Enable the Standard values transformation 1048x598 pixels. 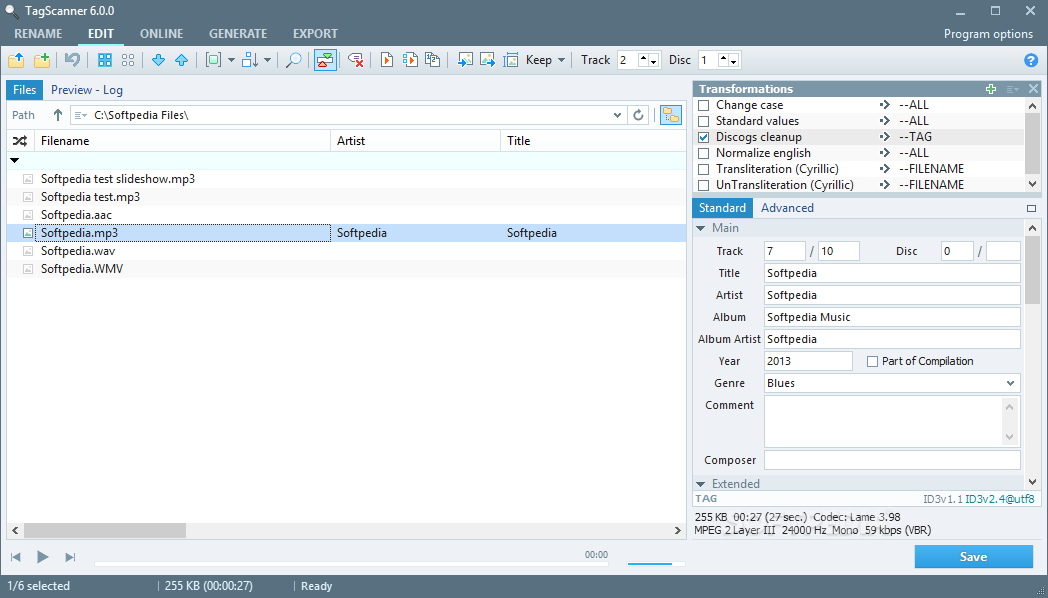point(703,122)
